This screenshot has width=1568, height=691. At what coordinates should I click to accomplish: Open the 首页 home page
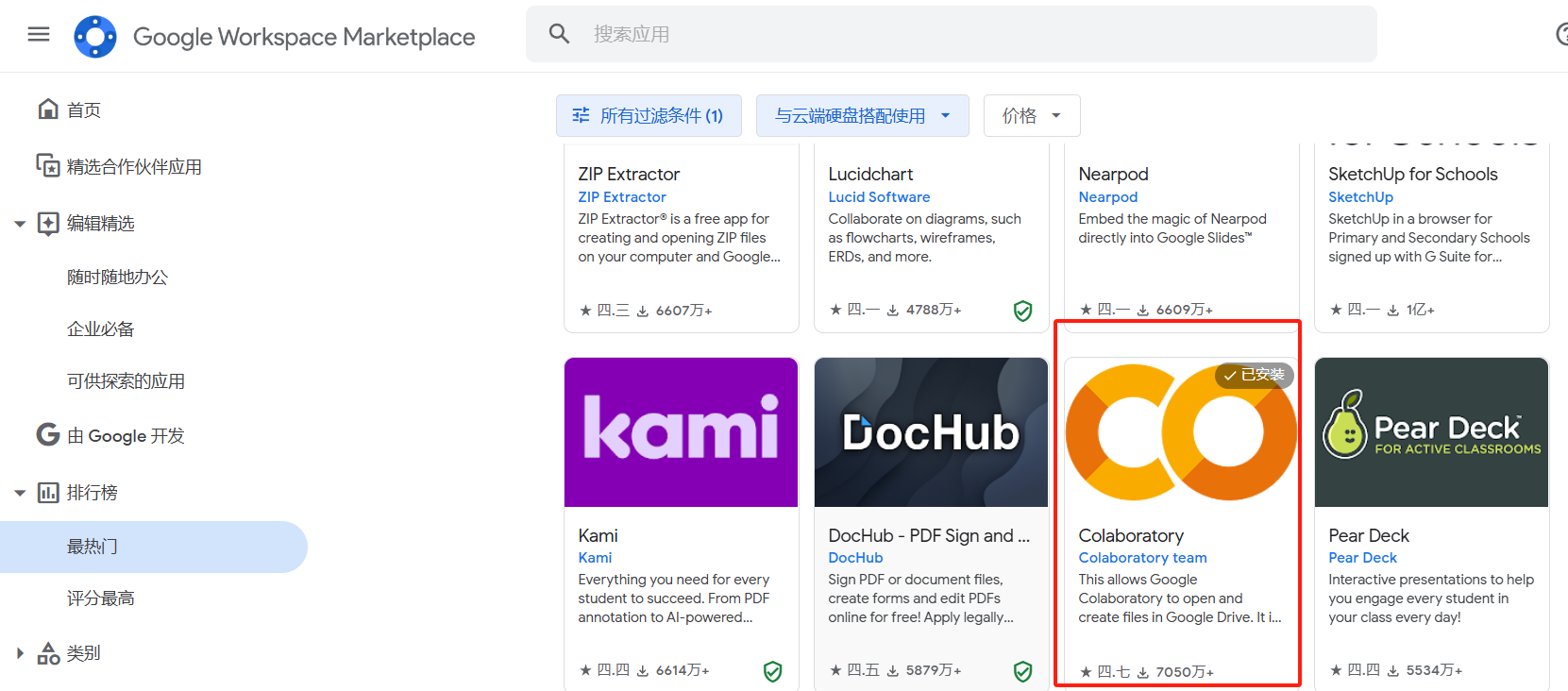coord(84,110)
